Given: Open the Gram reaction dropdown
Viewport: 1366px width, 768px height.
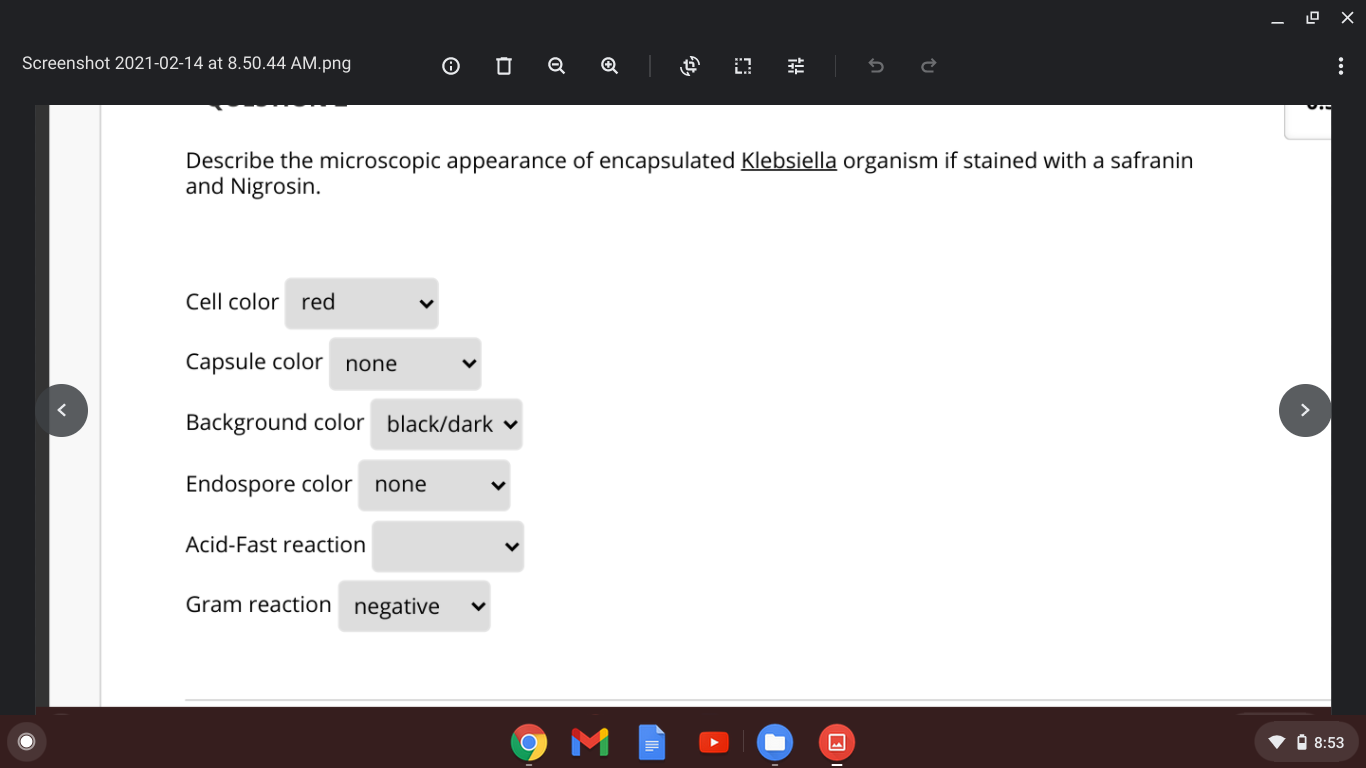Looking at the screenshot, I should pos(413,606).
